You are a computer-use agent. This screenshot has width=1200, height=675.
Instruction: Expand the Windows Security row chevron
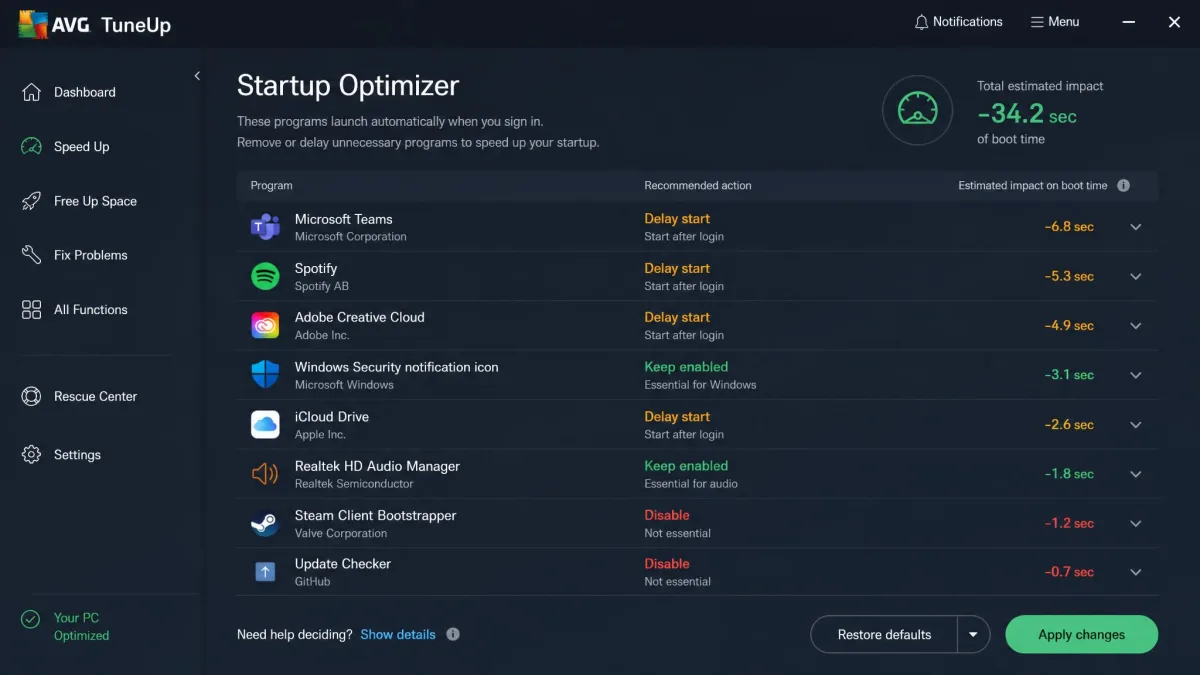coord(1136,375)
